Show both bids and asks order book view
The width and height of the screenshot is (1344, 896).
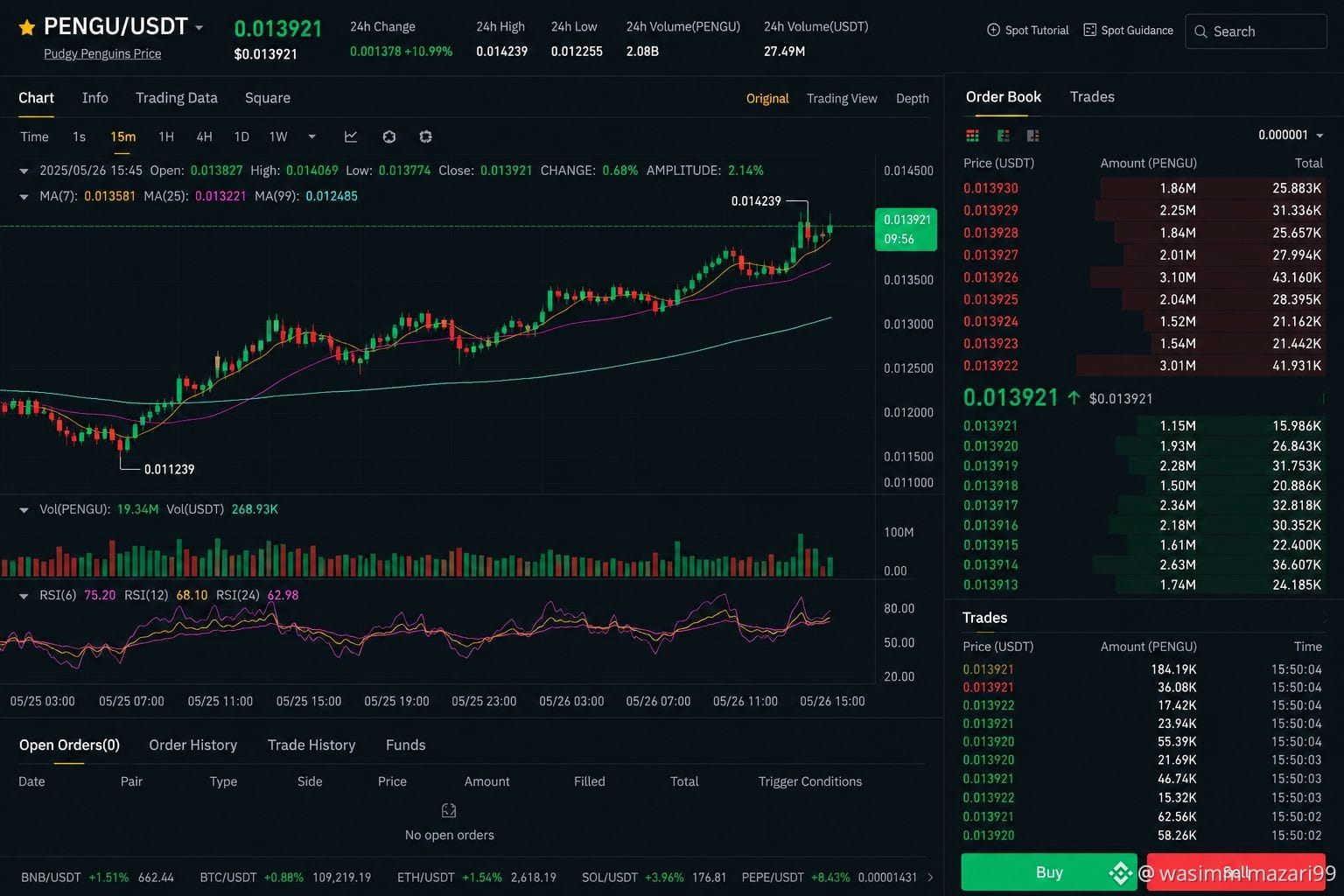pos(972,136)
